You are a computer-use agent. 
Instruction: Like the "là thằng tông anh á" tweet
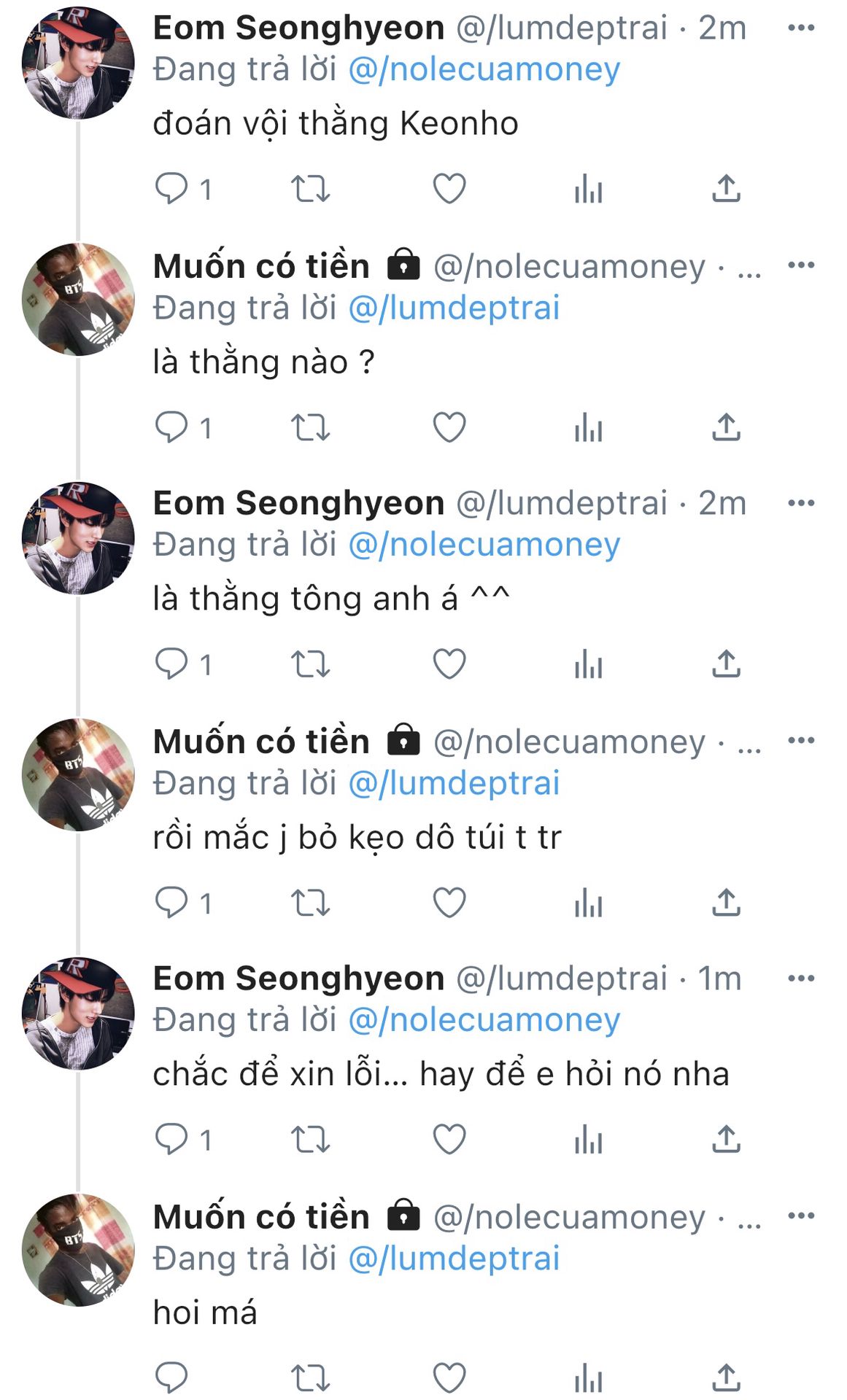[449, 664]
